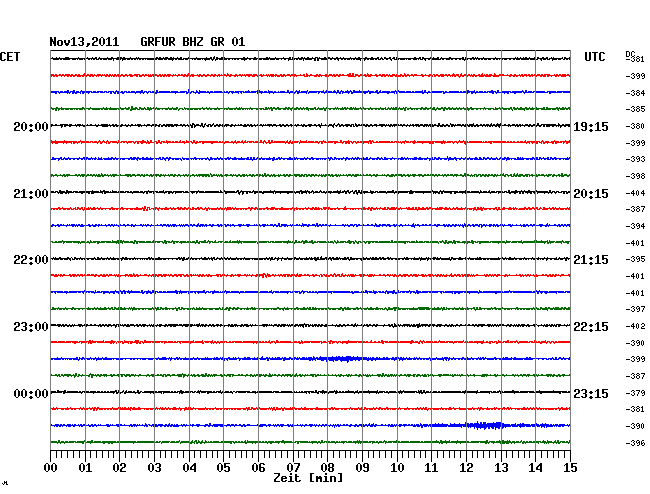Click minute tick label "01"
650x494 pixels.
[x=85, y=468]
